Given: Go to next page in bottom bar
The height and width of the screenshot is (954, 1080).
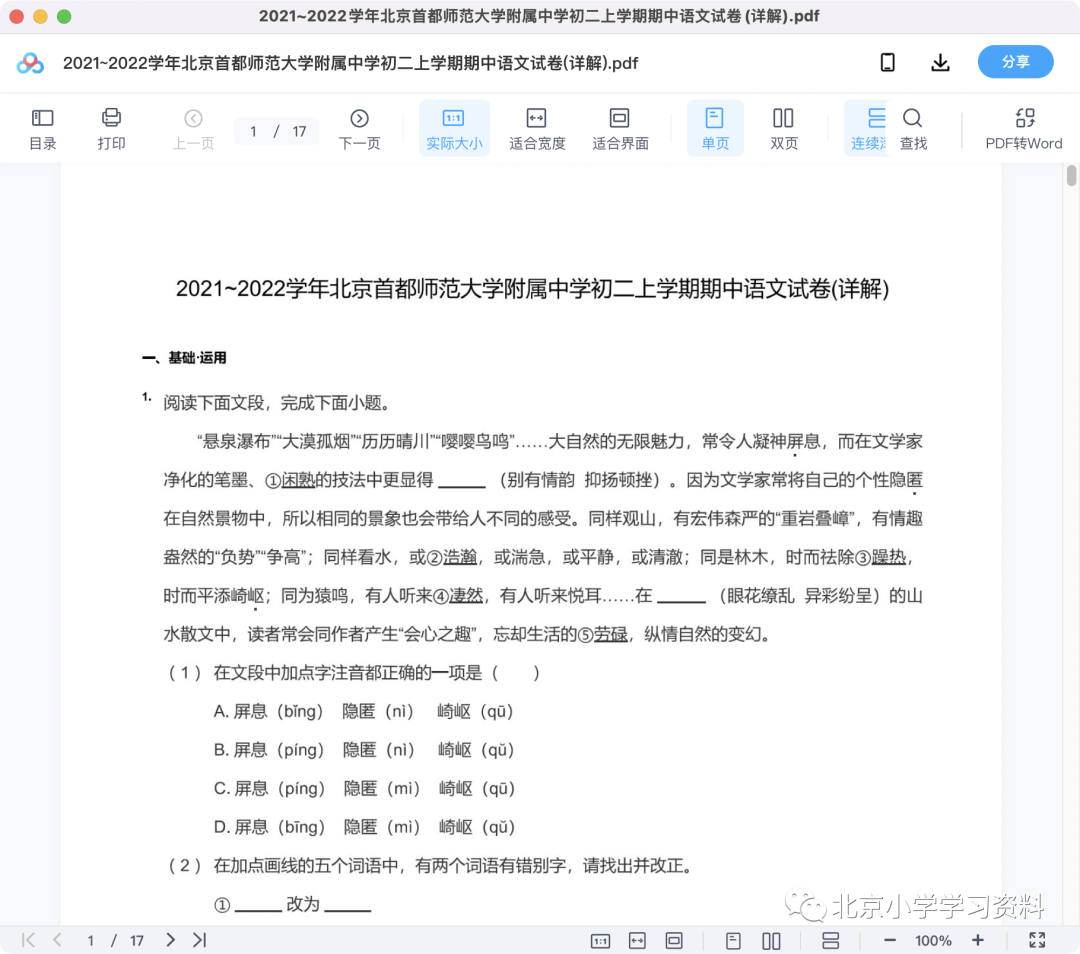Looking at the screenshot, I should point(170,940).
